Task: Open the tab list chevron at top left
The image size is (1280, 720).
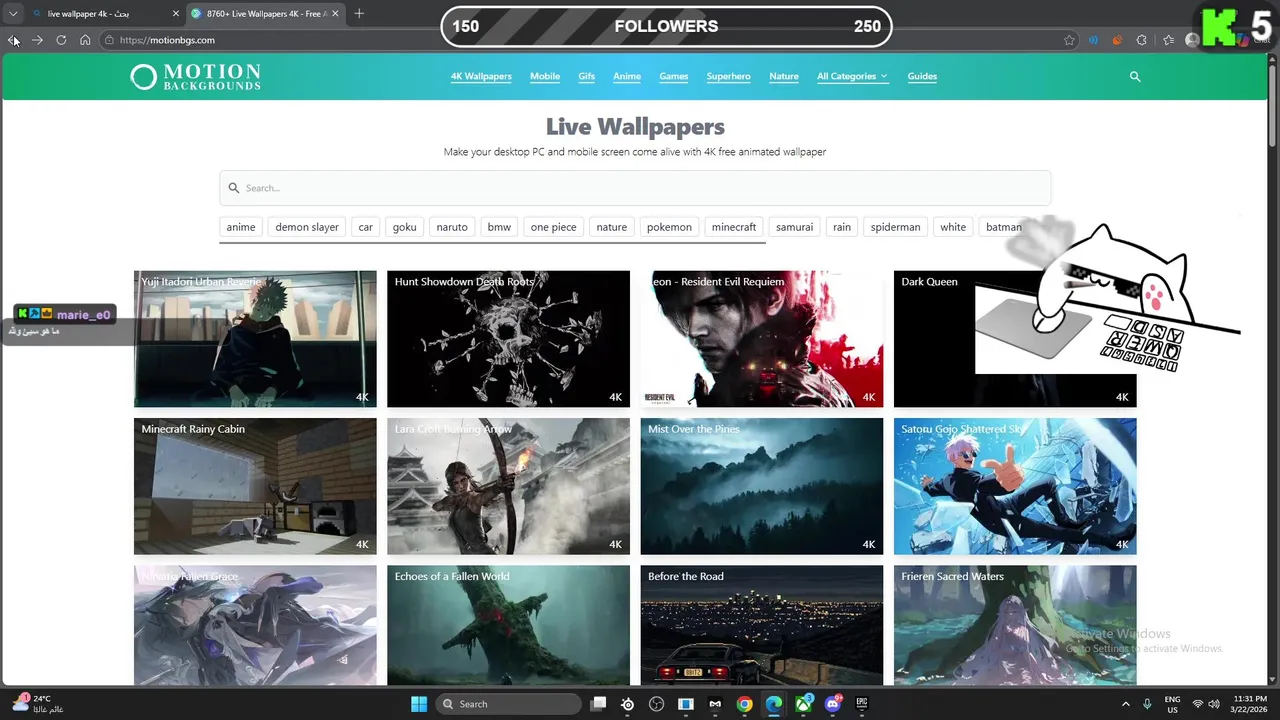Action: [13, 13]
